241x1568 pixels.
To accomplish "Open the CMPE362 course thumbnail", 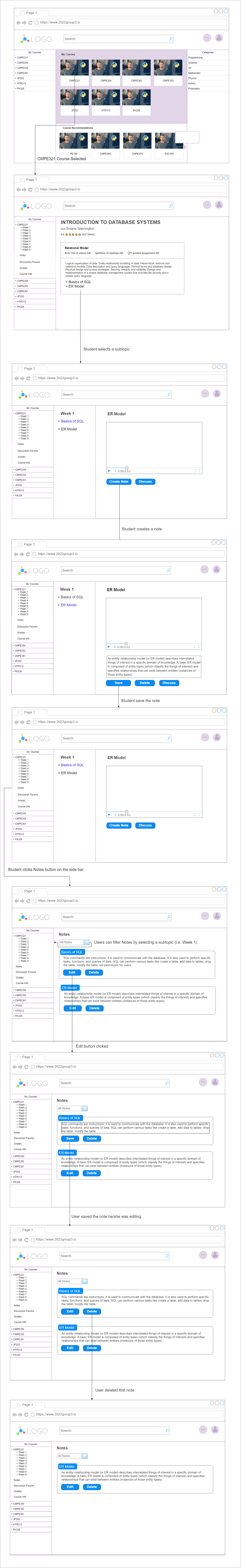I will click(137, 68).
